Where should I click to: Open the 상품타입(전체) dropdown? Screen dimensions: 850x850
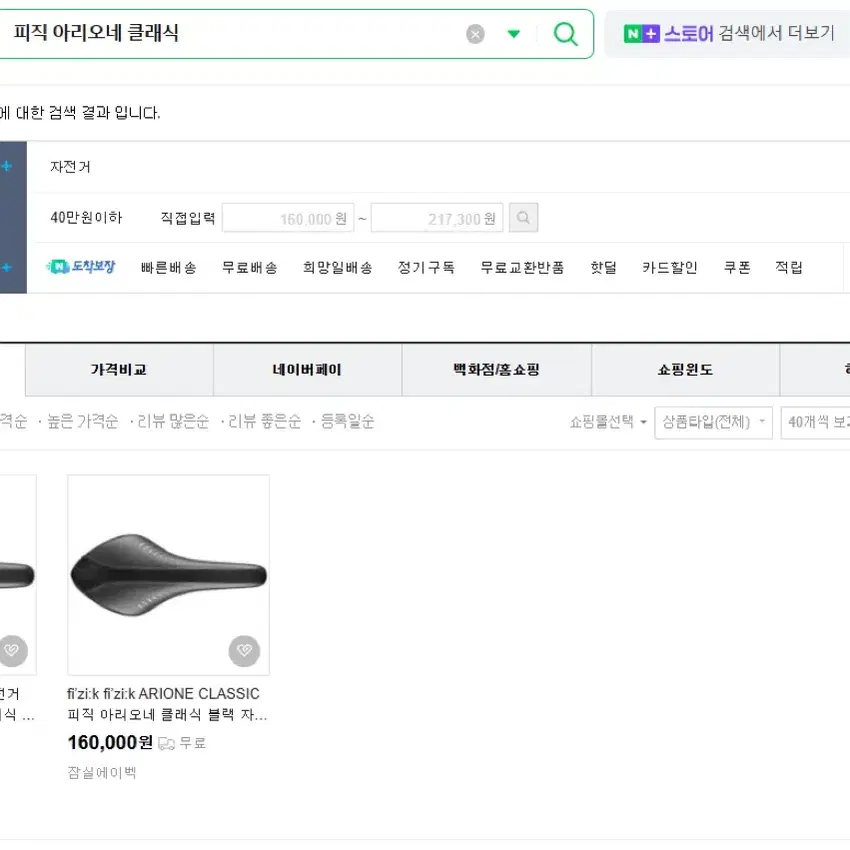pyautogui.click(x=713, y=422)
